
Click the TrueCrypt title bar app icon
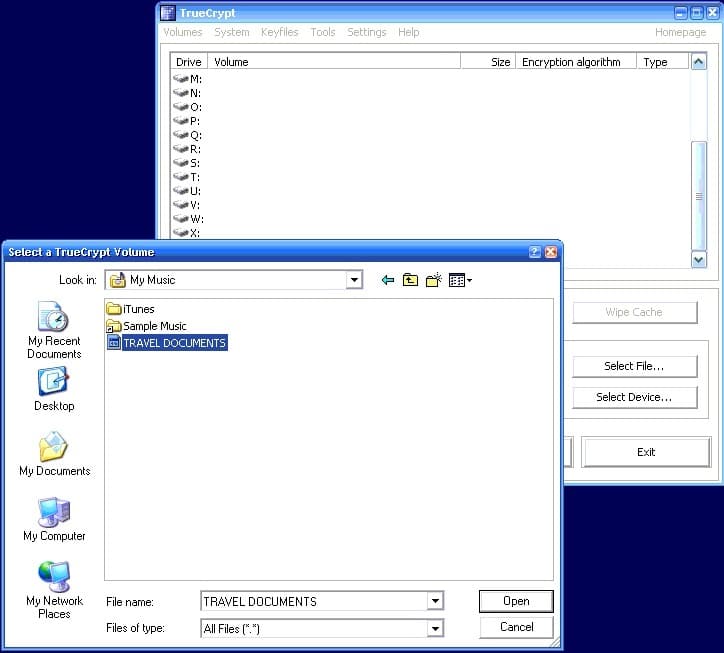click(x=168, y=13)
